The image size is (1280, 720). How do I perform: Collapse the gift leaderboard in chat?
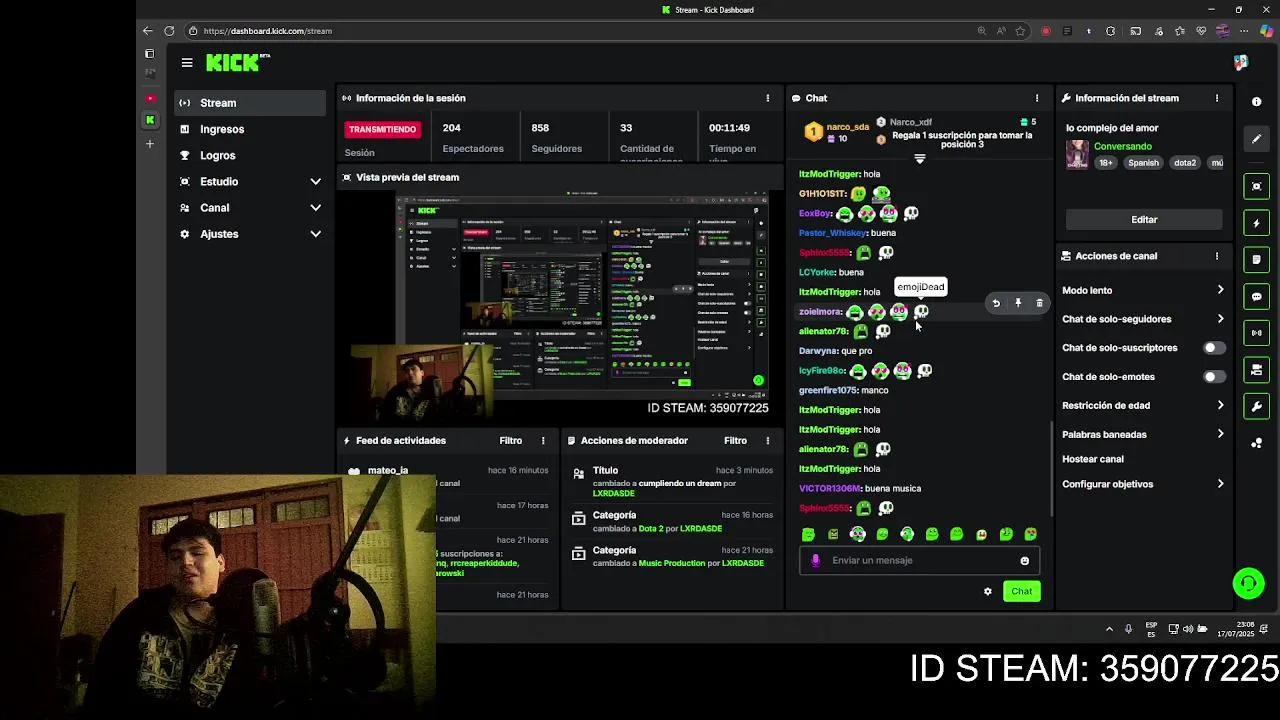point(920,158)
